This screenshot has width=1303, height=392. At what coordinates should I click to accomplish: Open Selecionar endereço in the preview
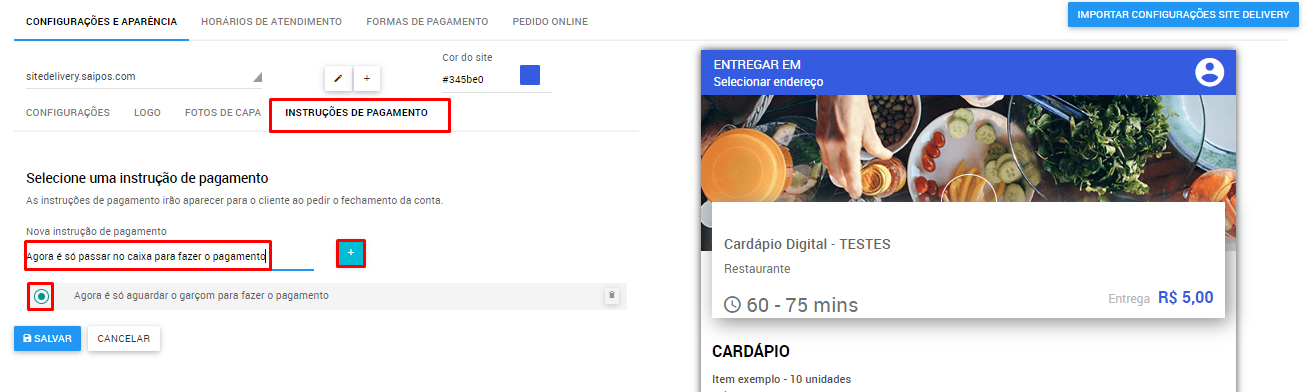click(769, 81)
